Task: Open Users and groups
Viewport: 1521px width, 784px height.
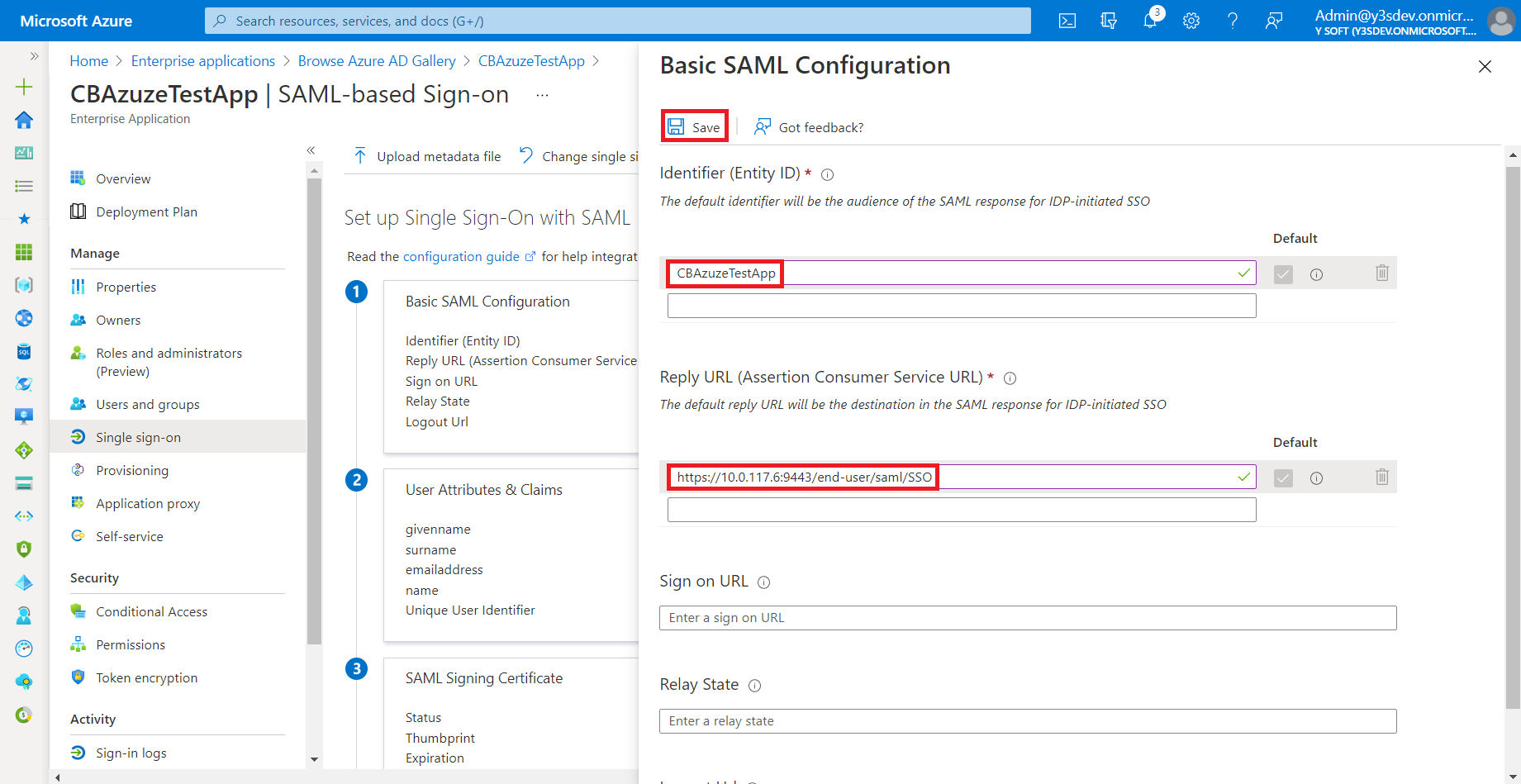Action: pyautogui.click(x=146, y=403)
